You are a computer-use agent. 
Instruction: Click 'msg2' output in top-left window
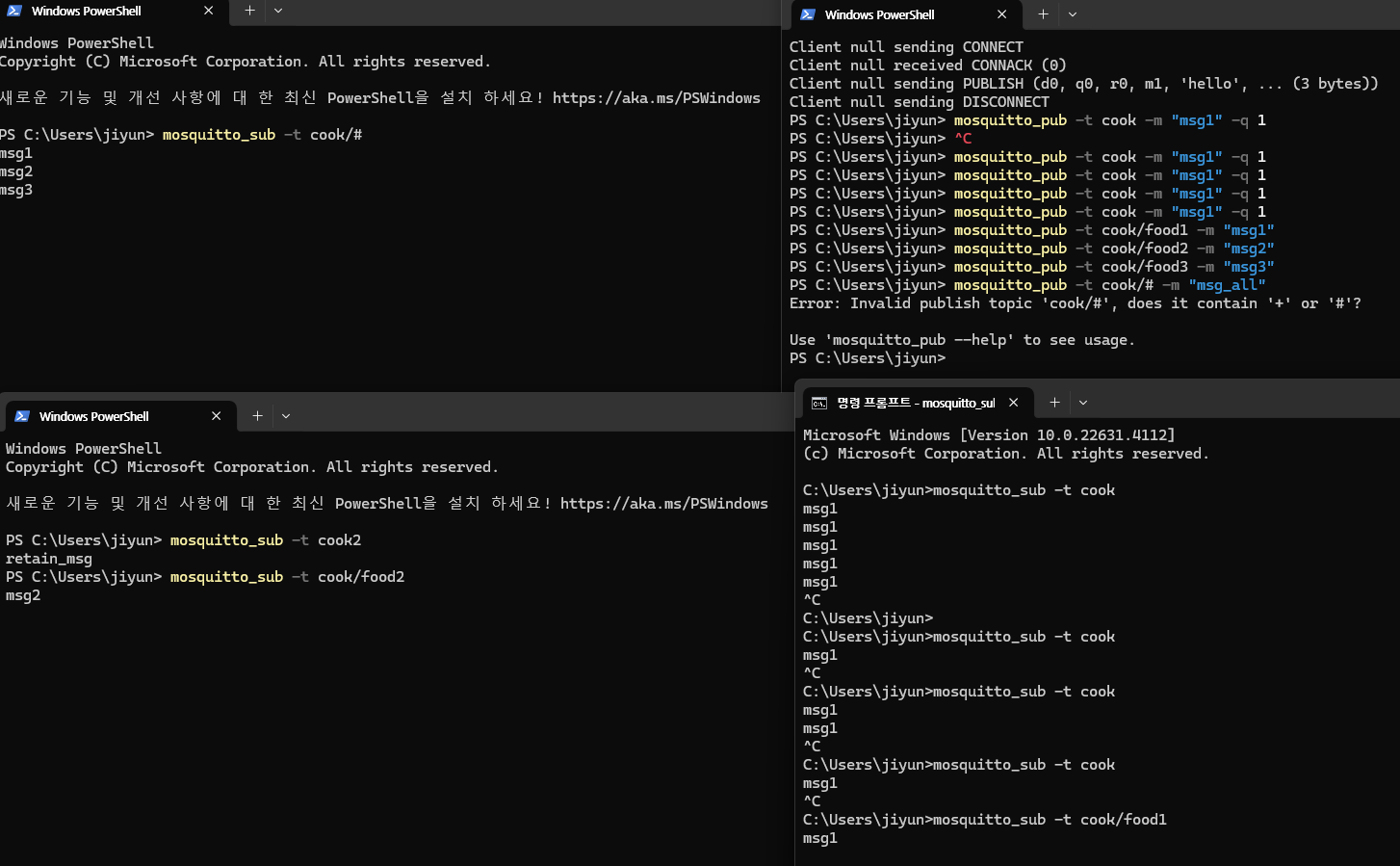[16, 171]
